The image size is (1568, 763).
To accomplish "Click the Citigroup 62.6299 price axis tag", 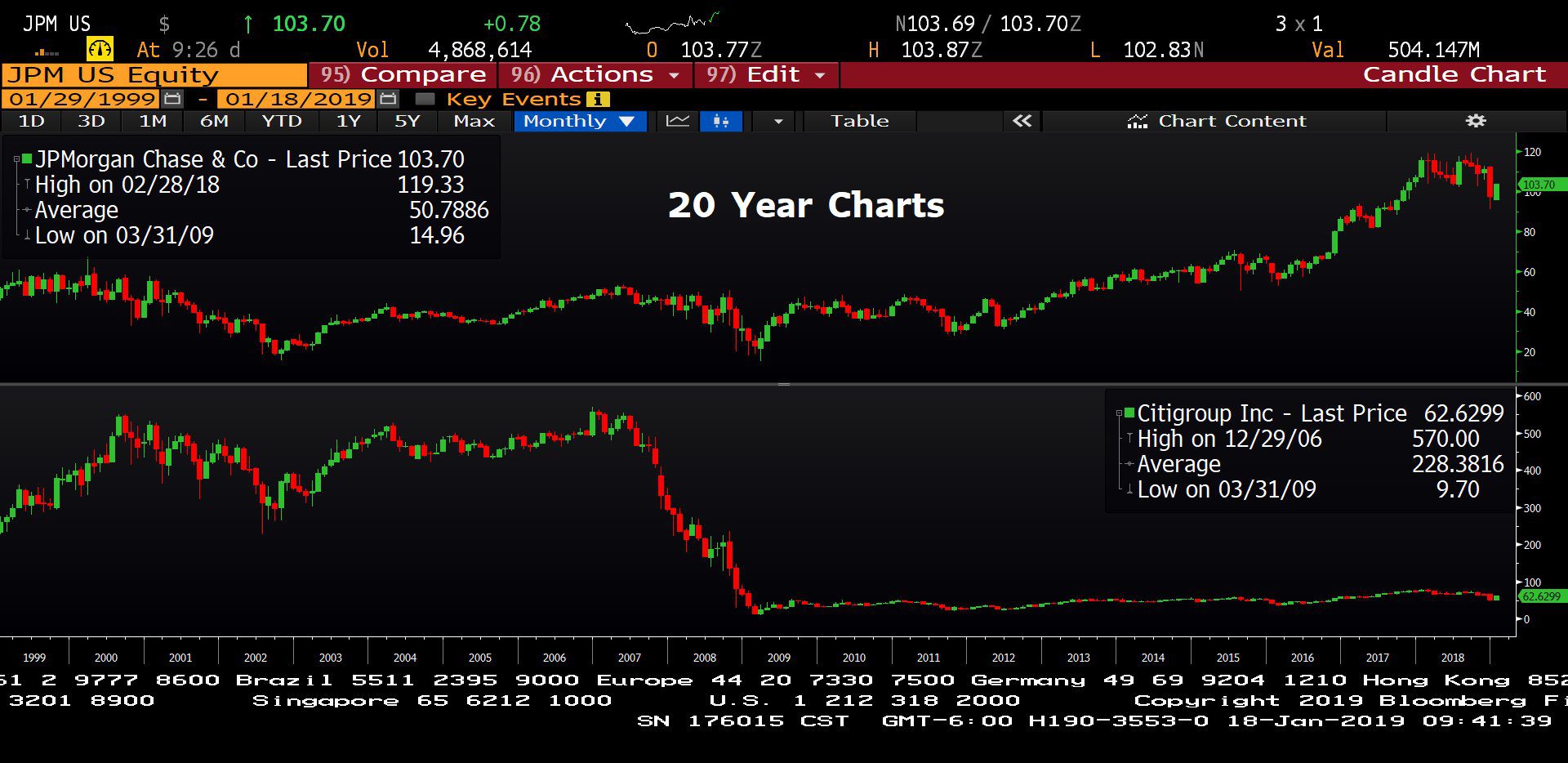I will (1541, 596).
